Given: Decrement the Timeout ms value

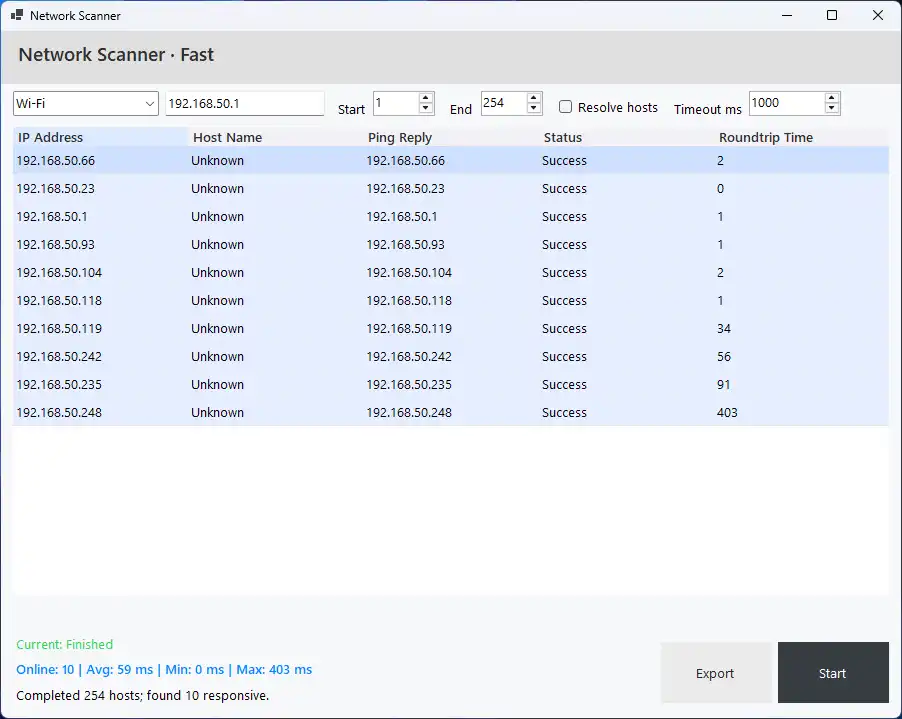Looking at the screenshot, I should 831,108.
